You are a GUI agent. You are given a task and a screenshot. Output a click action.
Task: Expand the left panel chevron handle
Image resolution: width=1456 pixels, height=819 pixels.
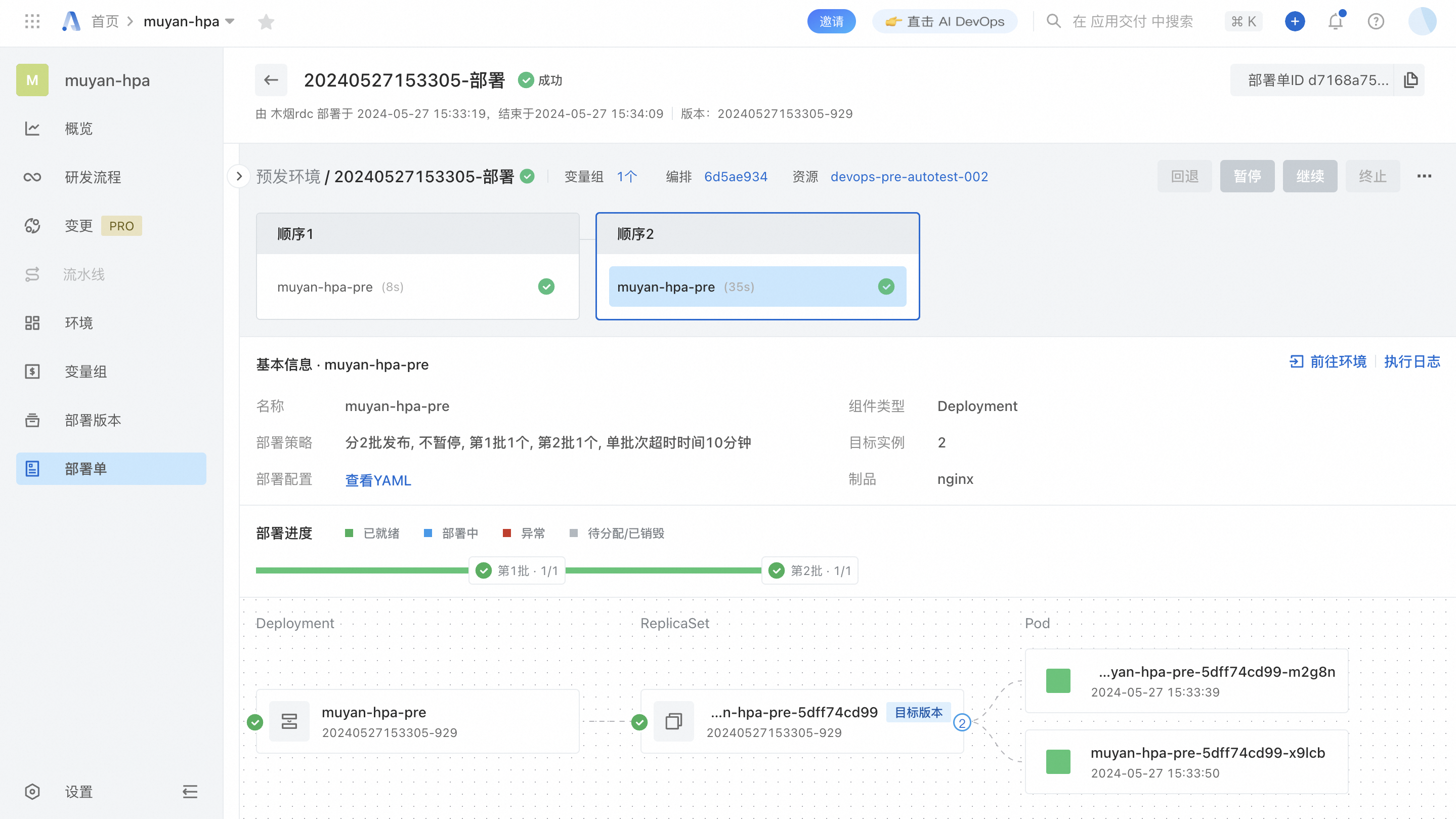(239, 177)
